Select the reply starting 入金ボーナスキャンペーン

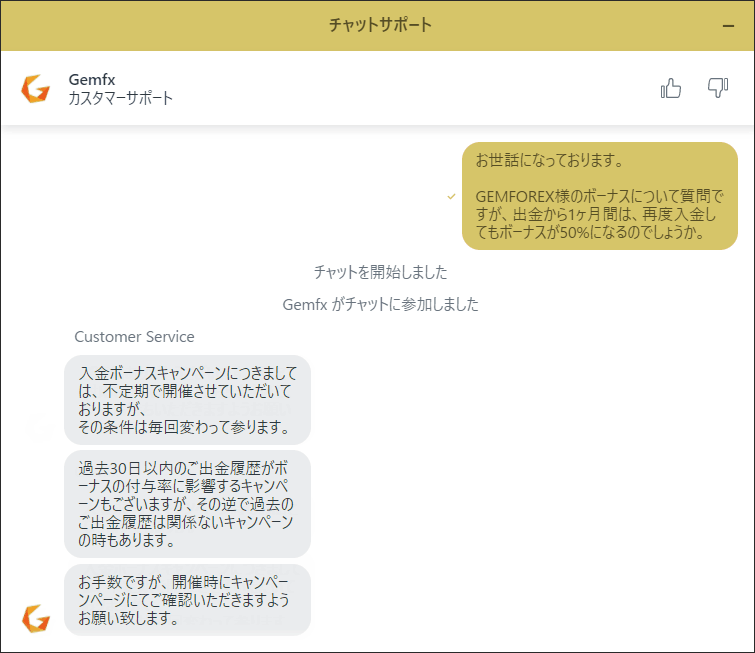[187, 400]
